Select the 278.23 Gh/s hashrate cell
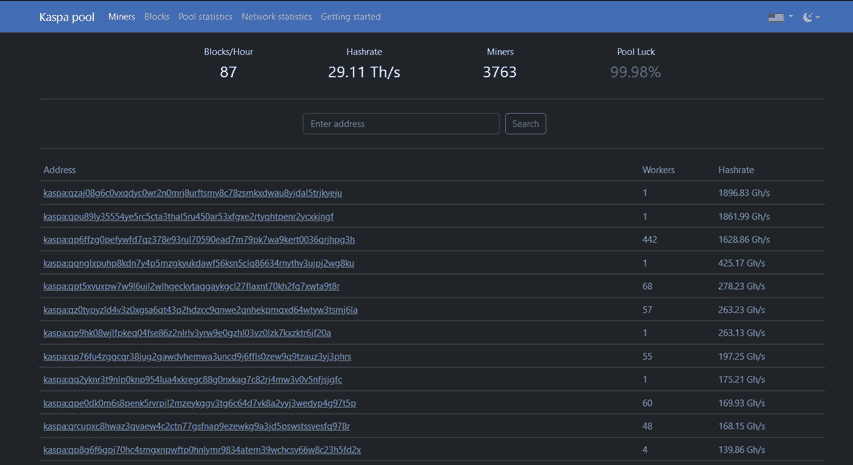Screen dimensions: 853x465 coord(741,287)
